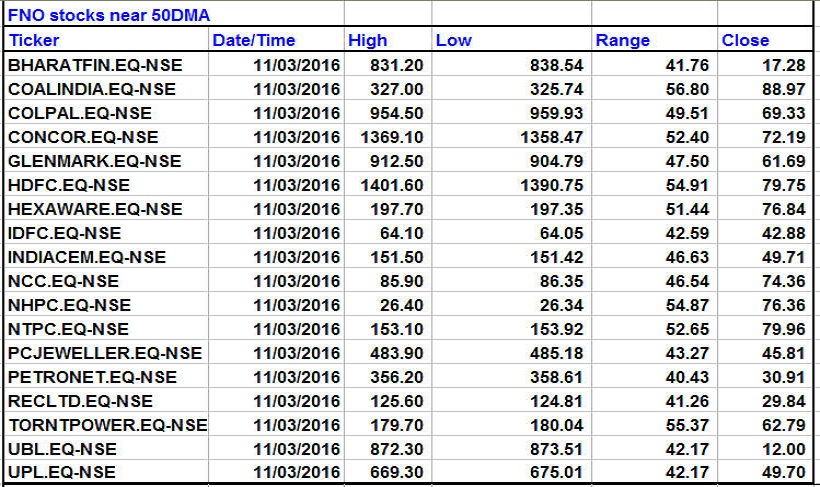Select Close value 49.70 for UPL

coord(784,472)
